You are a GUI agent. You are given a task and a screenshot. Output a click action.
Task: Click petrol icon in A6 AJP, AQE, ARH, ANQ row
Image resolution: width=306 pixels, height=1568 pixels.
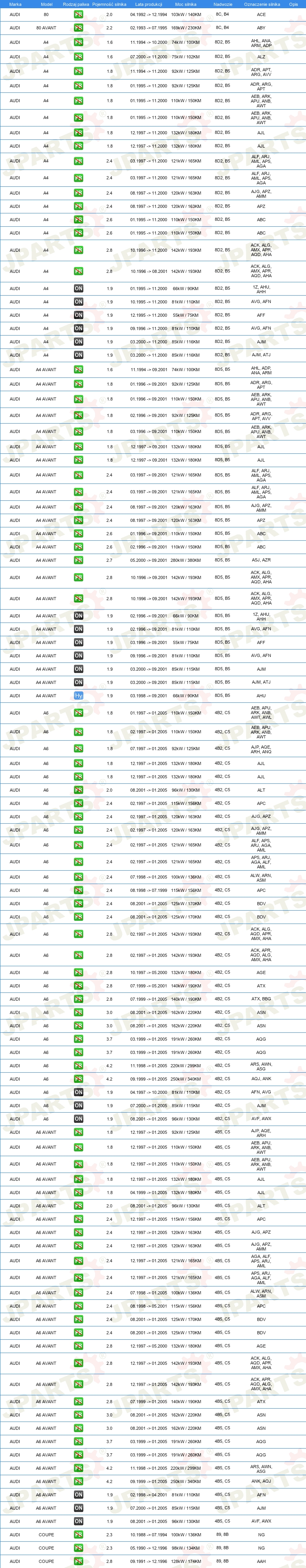pyautogui.click(x=79, y=749)
